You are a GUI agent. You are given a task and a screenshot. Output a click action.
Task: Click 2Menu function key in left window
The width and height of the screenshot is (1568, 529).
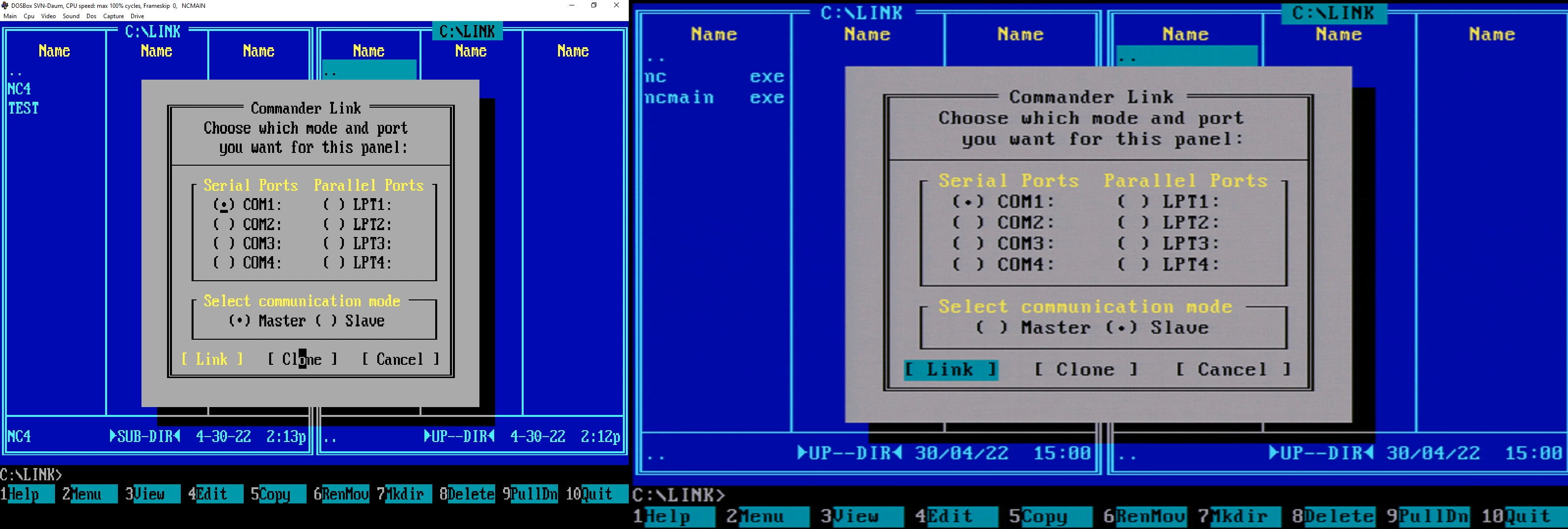point(89,494)
